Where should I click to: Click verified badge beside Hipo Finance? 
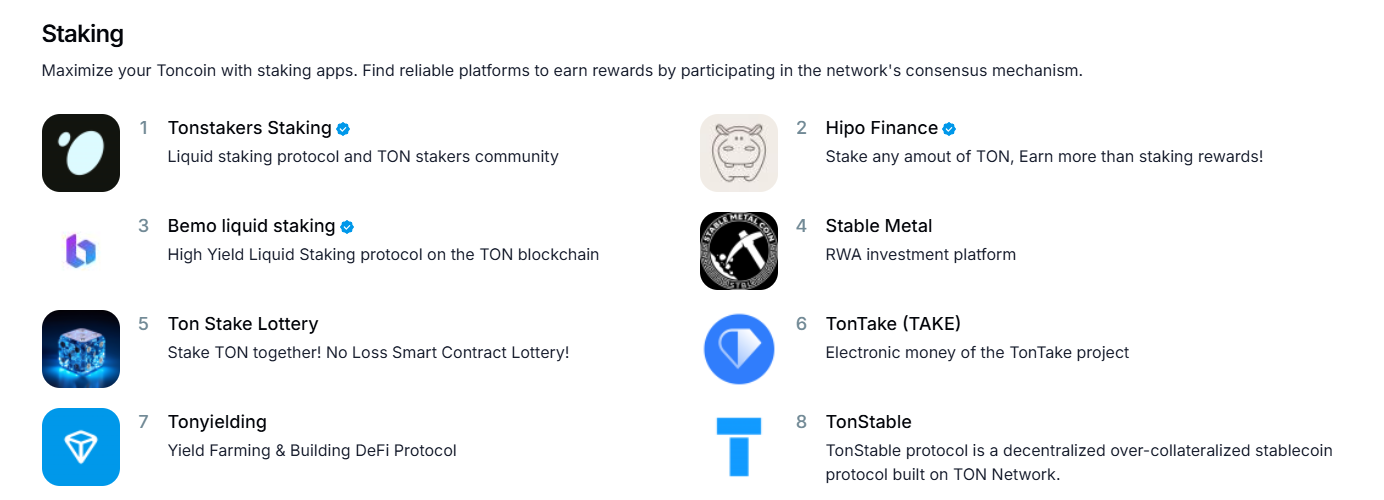949,129
